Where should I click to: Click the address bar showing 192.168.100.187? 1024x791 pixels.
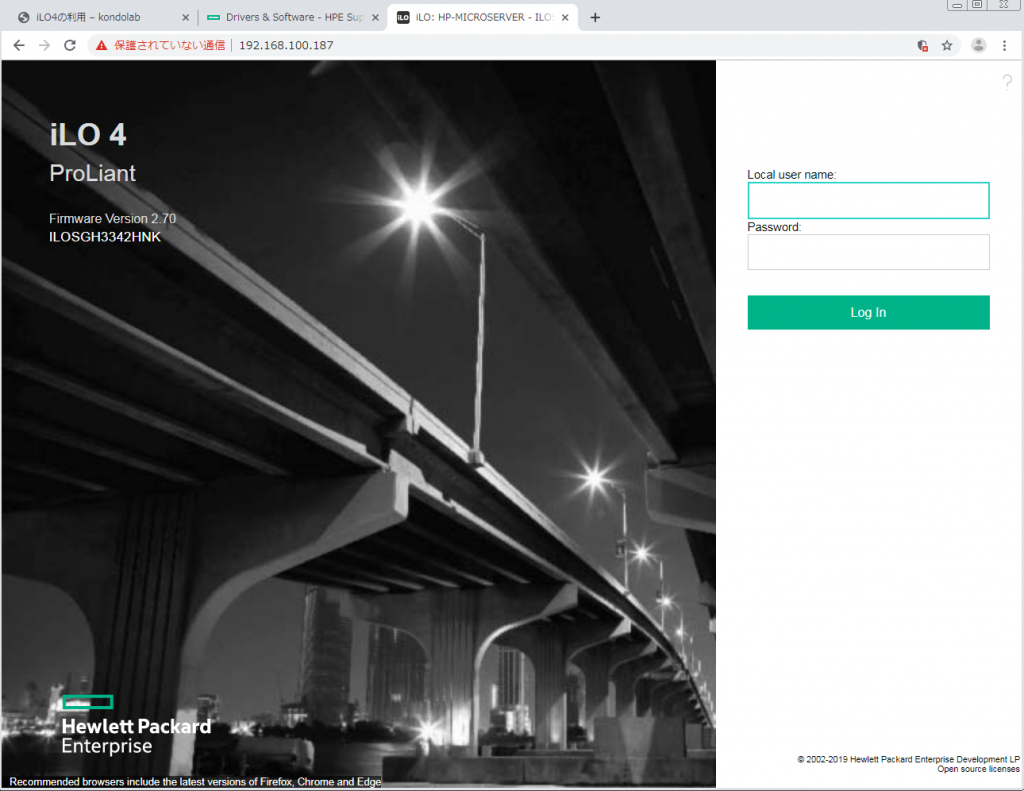500,45
